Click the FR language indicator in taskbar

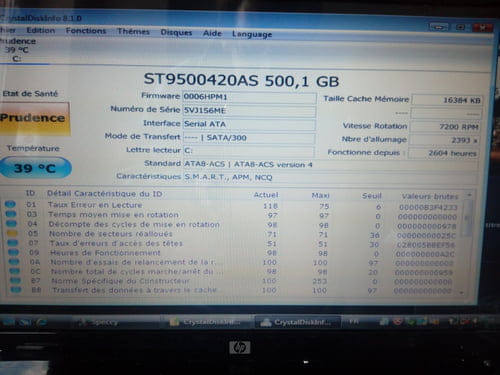(354, 321)
